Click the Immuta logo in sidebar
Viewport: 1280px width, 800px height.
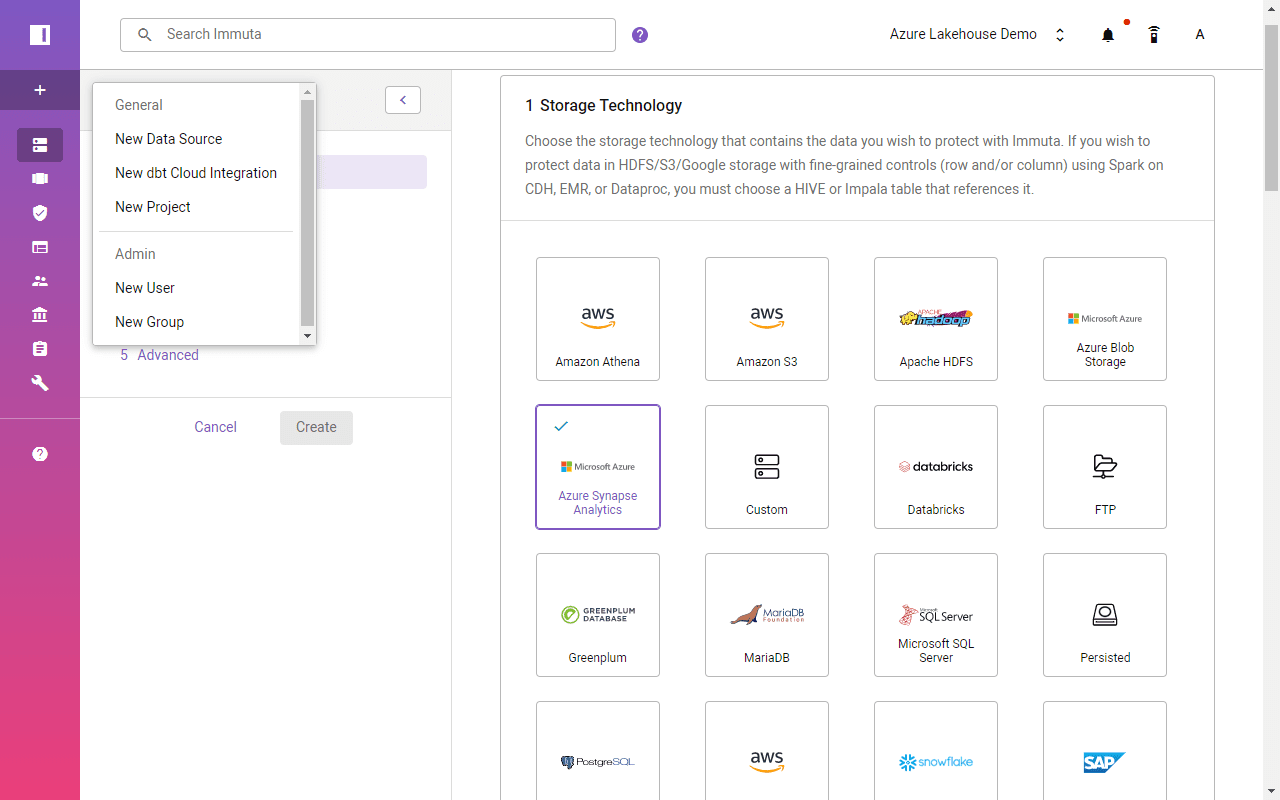40,35
